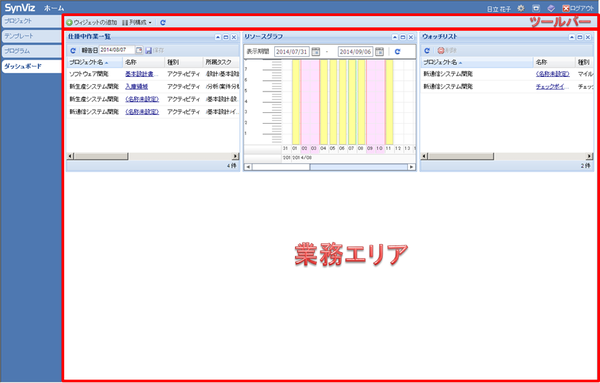Open third row (名称未設定) link in 仕掛中作業一覧
Screen dimensions: 600x383
pyautogui.click(x=142, y=99)
